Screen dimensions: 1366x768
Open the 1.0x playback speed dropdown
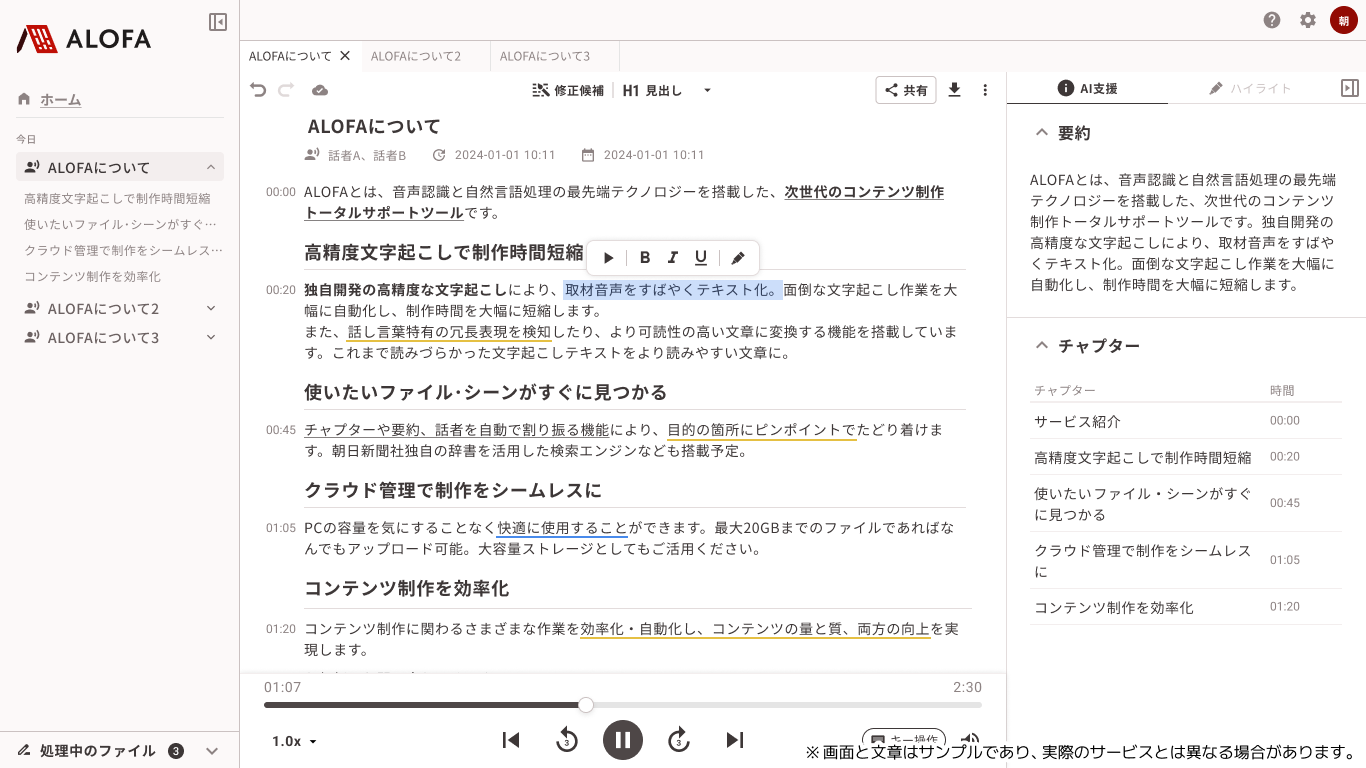tap(295, 741)
